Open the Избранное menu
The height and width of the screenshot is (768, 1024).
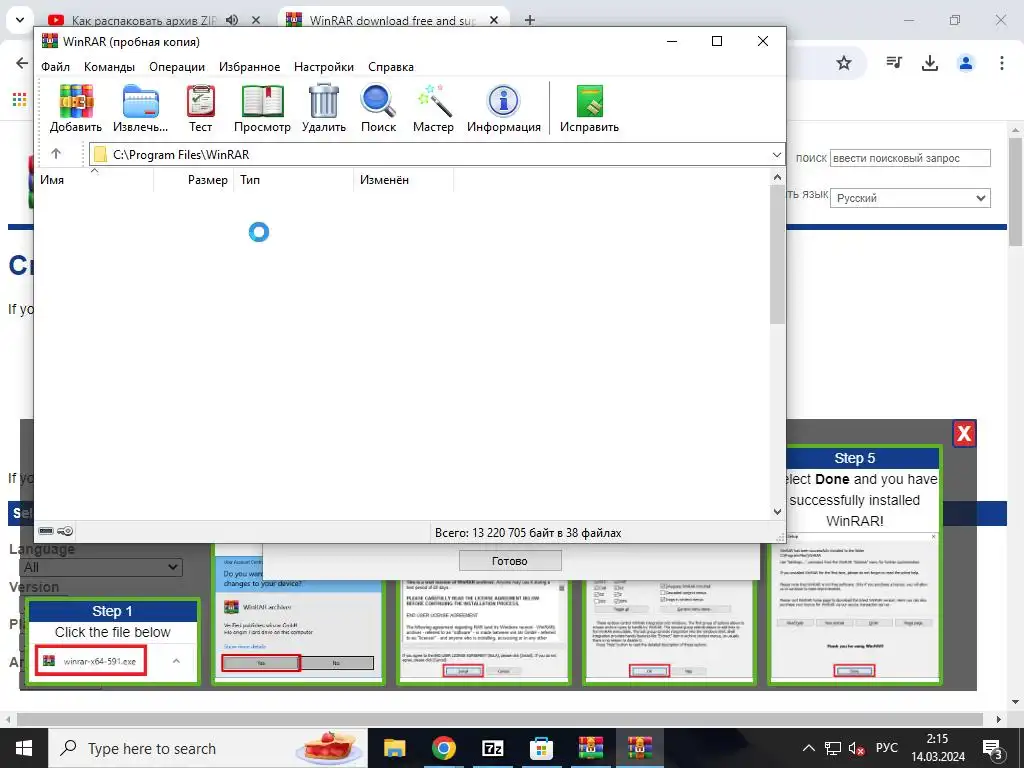(x=249, y=67)
